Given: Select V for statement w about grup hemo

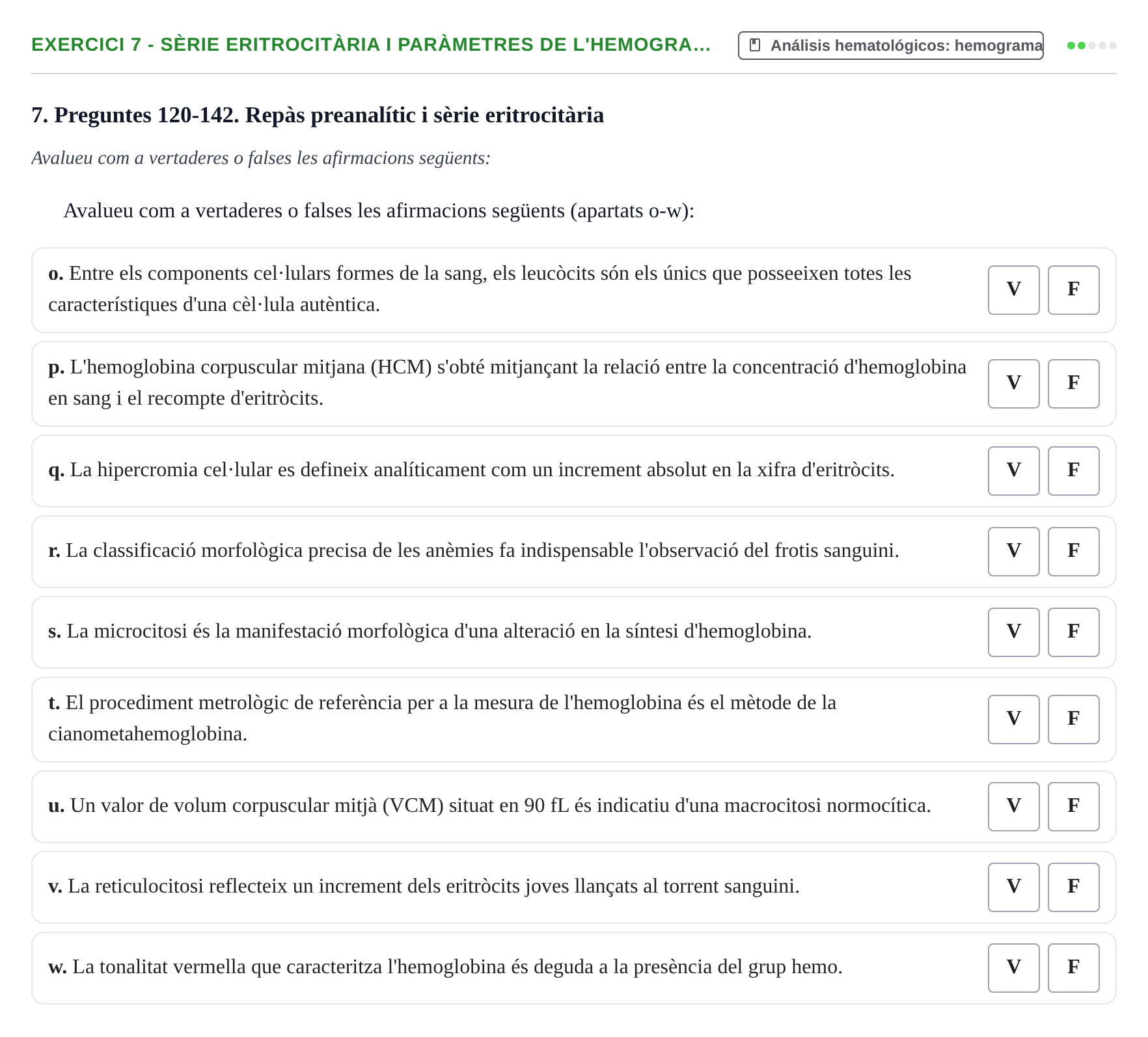Looking at the screenshot, I should pyautogui.click(x=1013, y=968).
